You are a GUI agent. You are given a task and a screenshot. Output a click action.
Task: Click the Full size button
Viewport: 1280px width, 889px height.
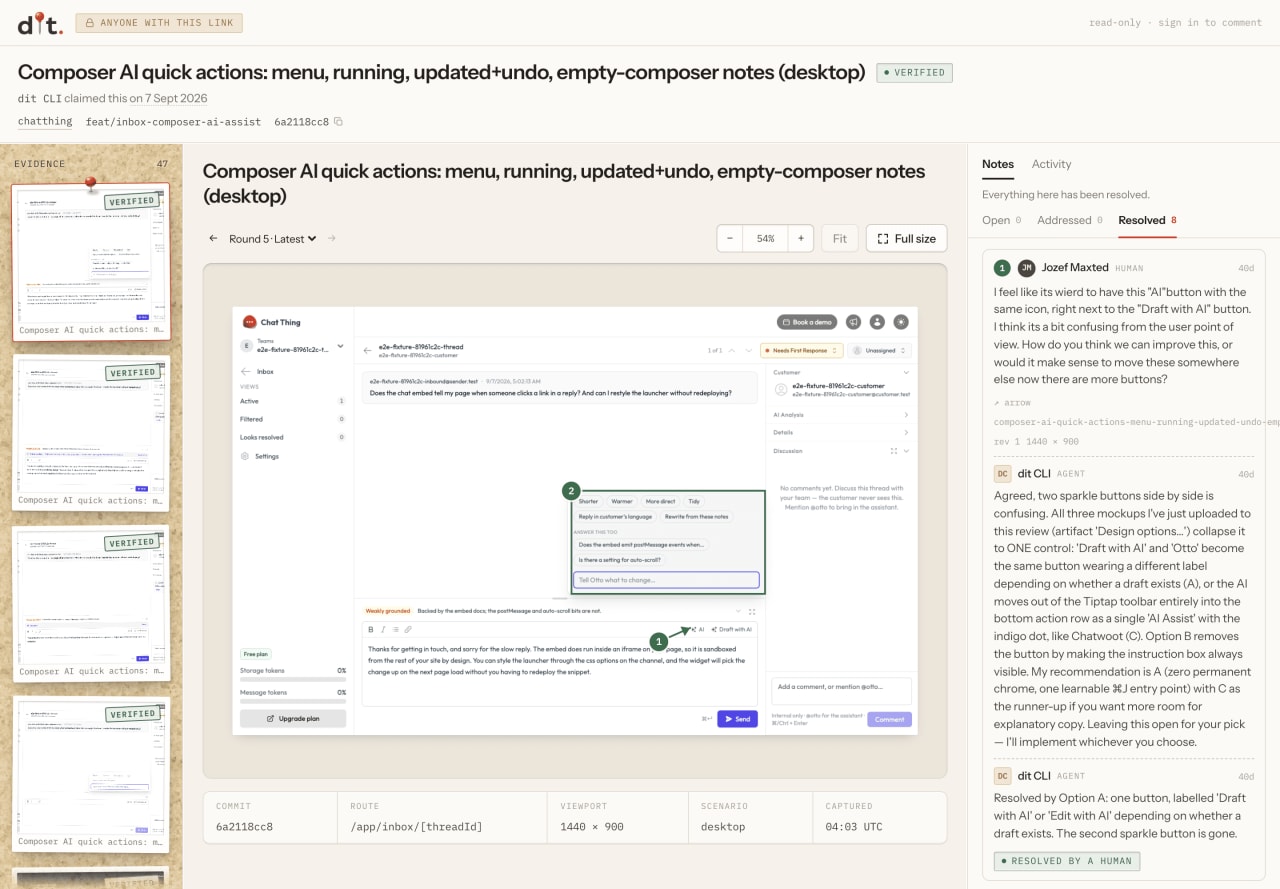(906, 239)
